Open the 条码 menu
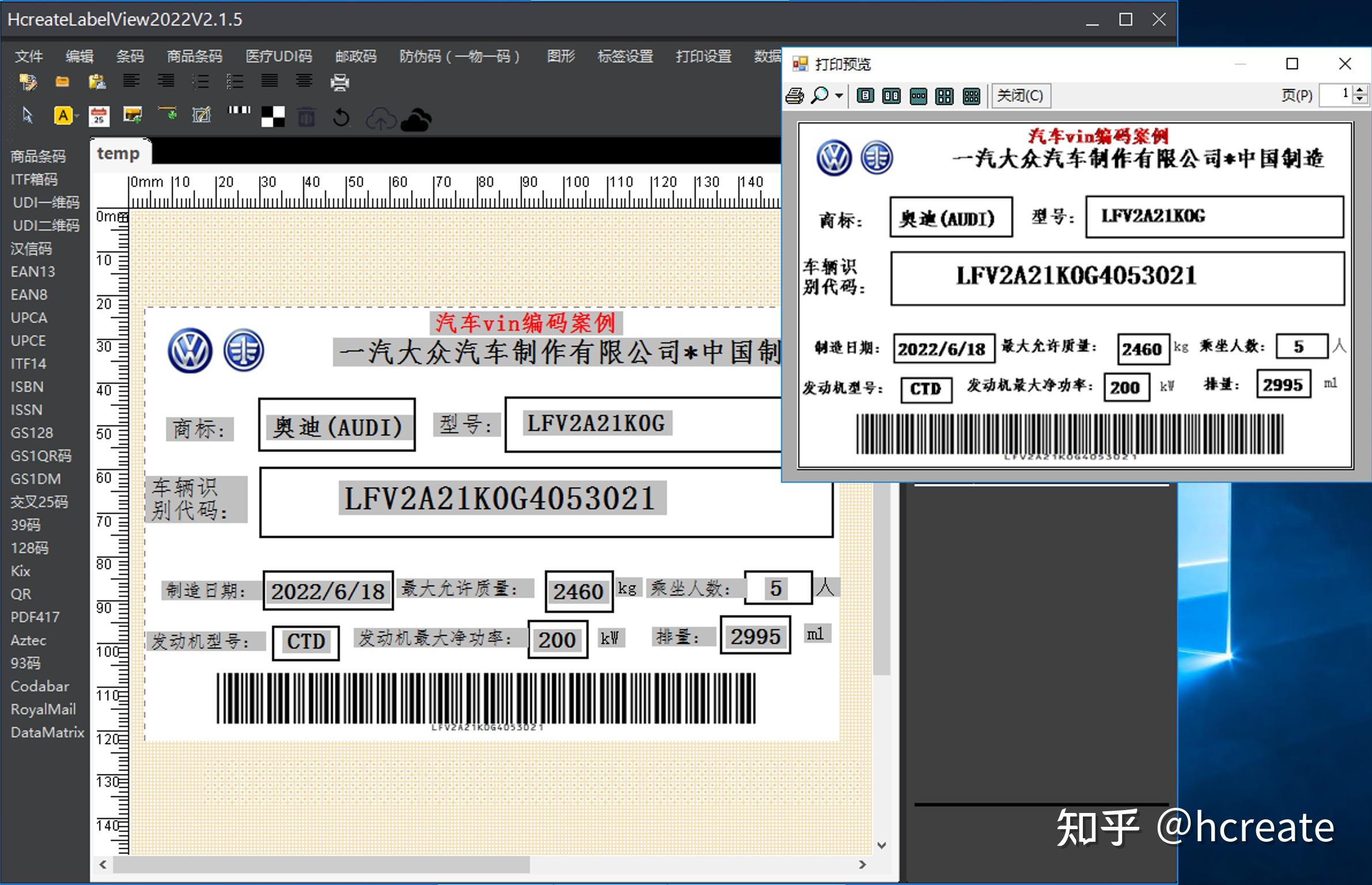 130,56
